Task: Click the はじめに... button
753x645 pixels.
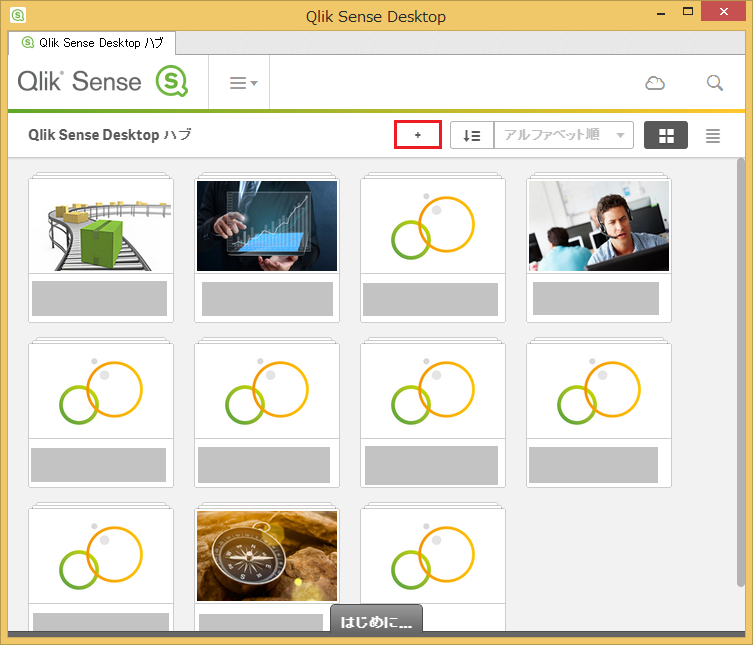Action: pos(376,622)
